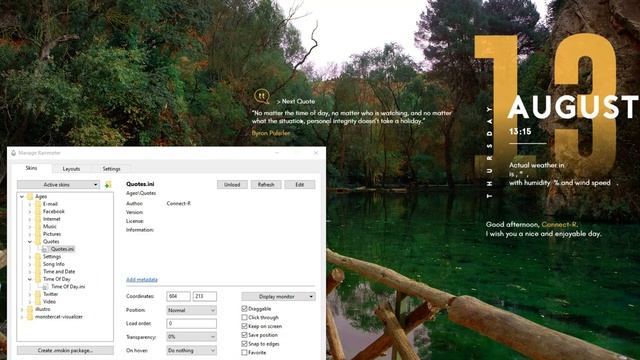Click Next Quote on the desktop widget
640x360 pixels.
[x=296, y=101]
